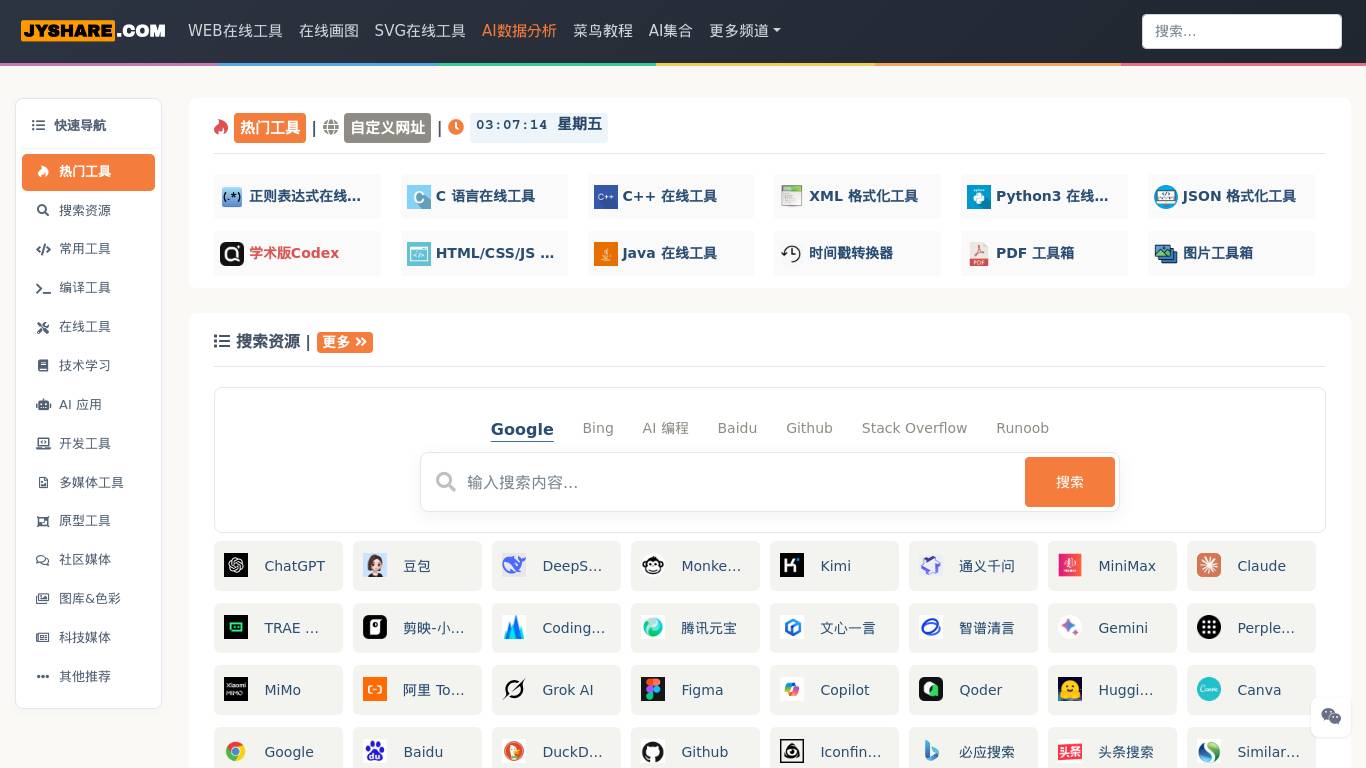Open the WEB在线工具 nav menu
1366x768 pixels.
point(235,31)
